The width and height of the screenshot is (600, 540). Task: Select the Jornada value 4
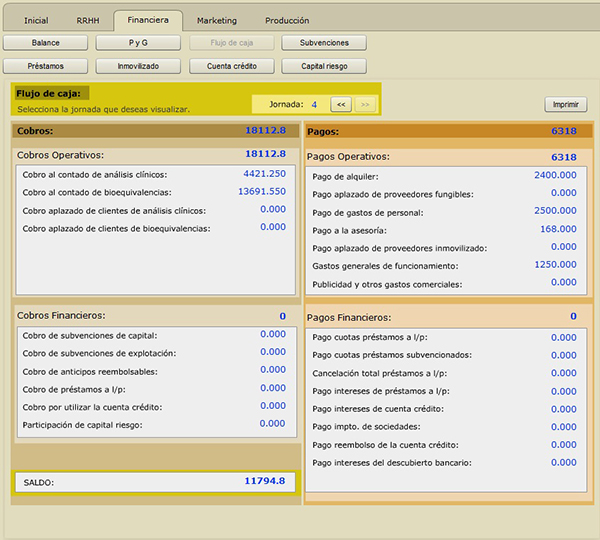[x=314, y=104]
